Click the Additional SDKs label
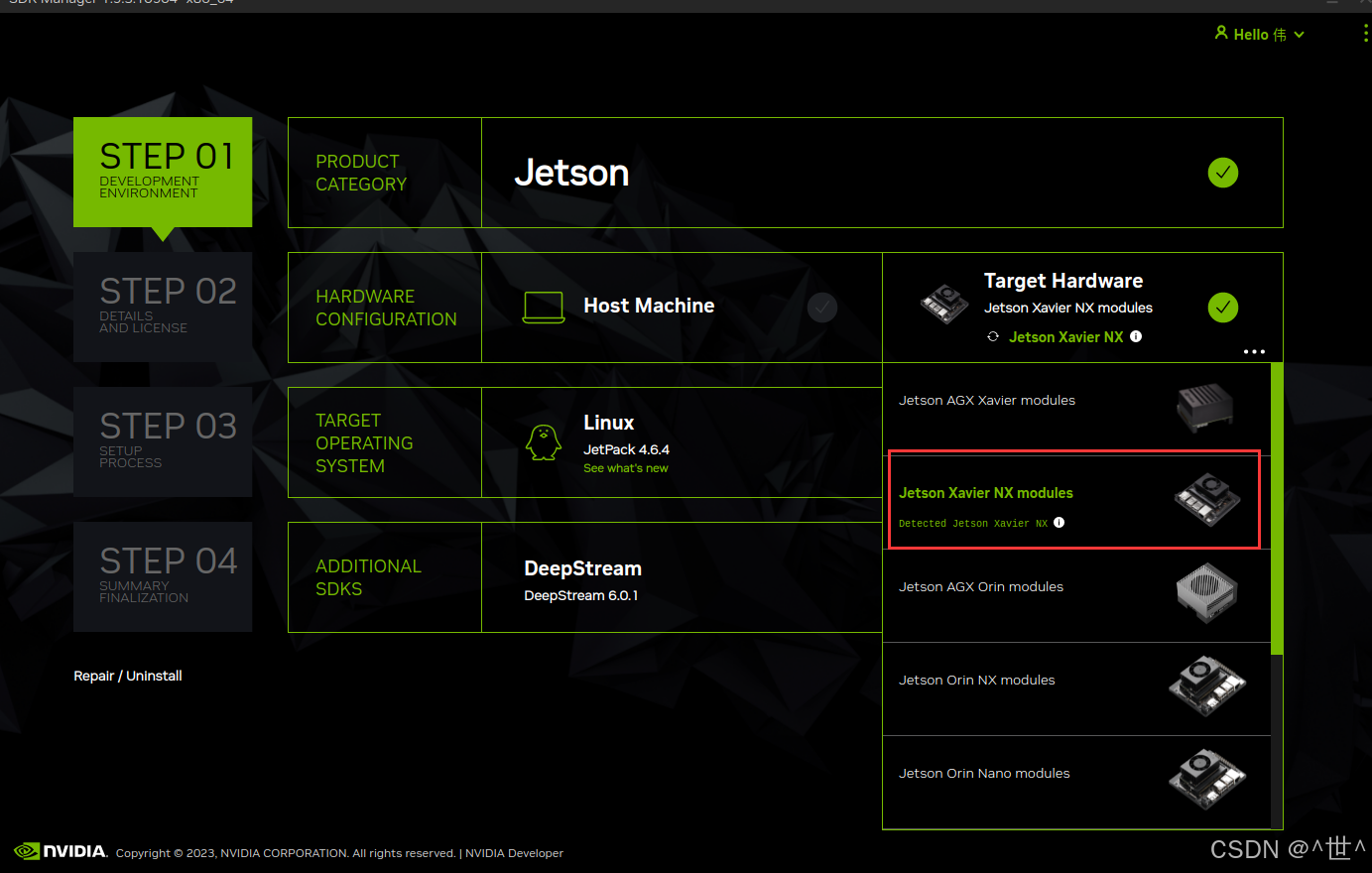 (x=368, y=577)
